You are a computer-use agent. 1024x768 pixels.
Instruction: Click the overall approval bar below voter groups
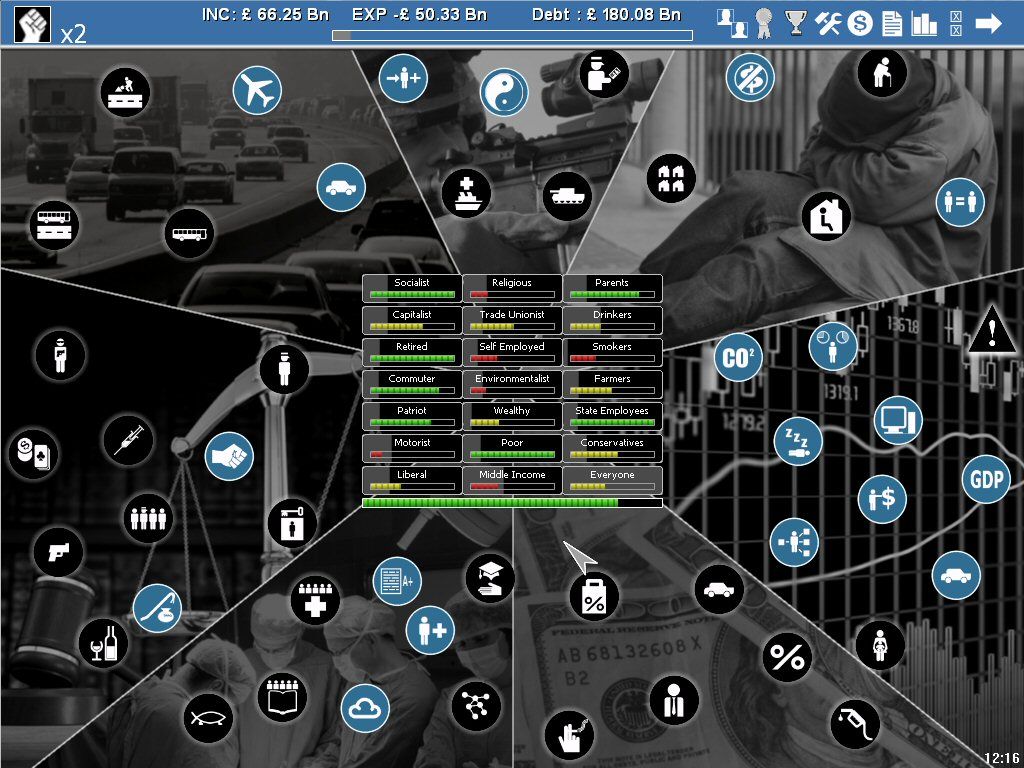coord(512,503)
